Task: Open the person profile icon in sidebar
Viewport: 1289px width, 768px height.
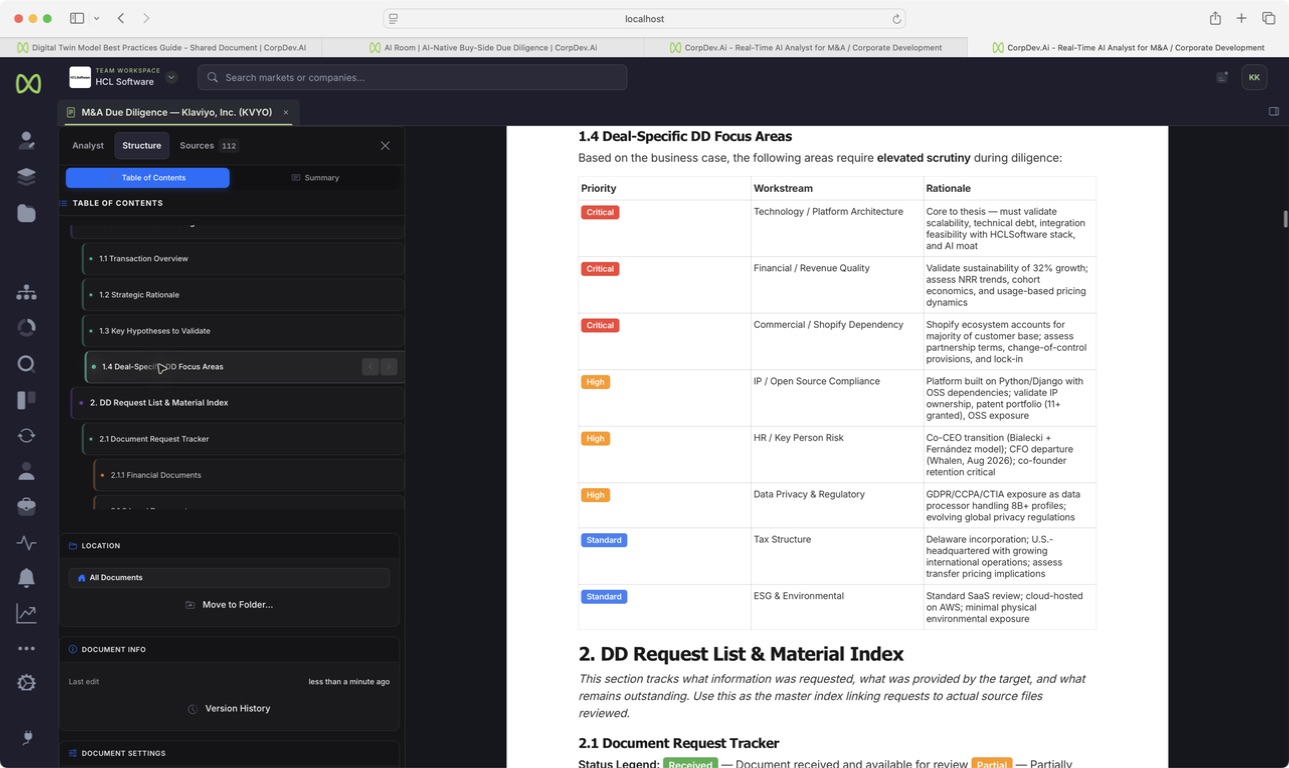Action: [27, 471]
